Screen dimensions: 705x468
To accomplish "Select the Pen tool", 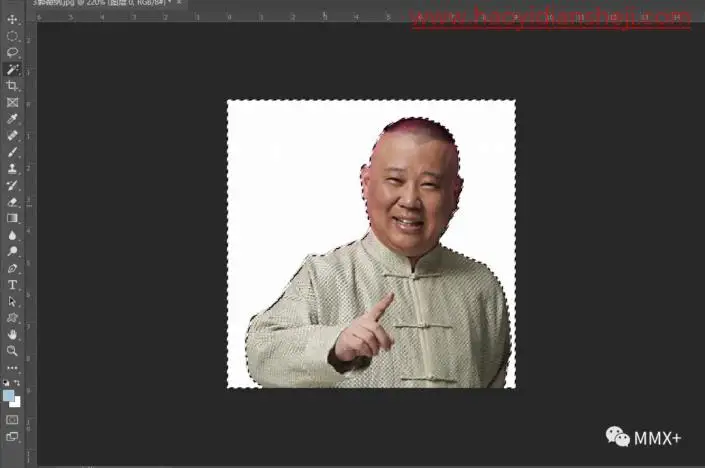I will pyautogui.click(x=12, y=268).
